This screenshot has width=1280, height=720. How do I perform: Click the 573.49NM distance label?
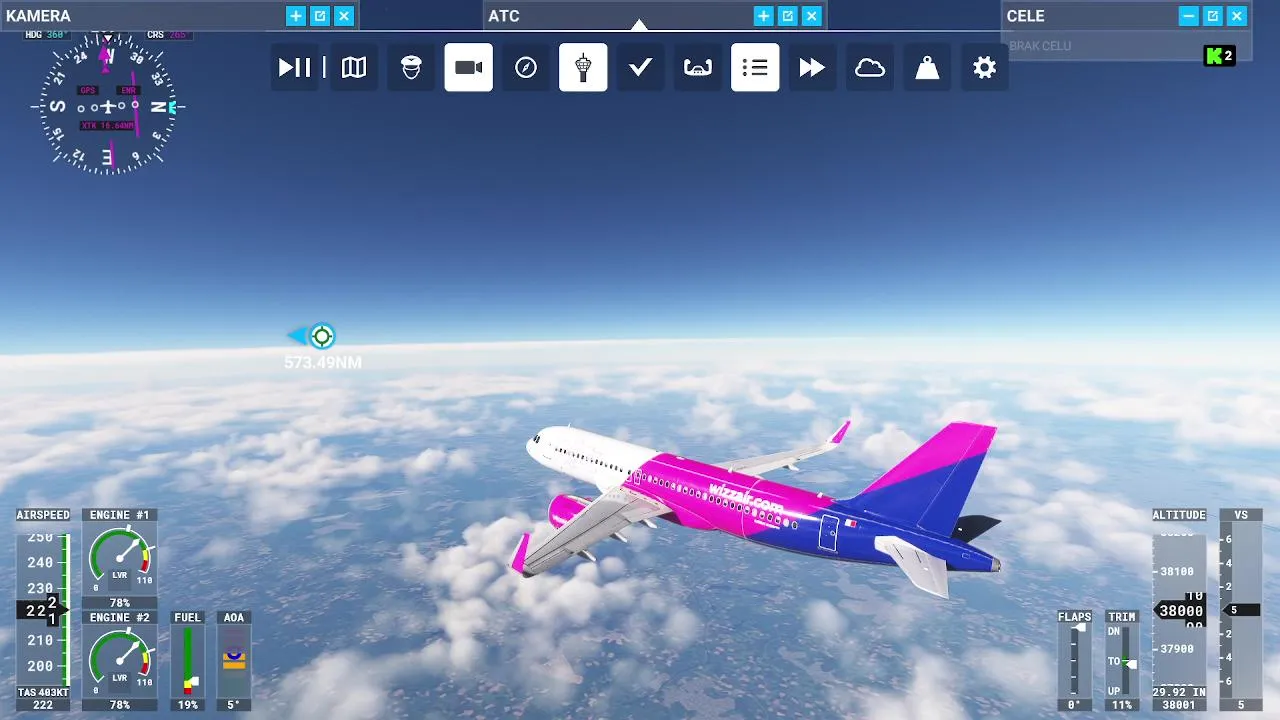click(323, 363)
